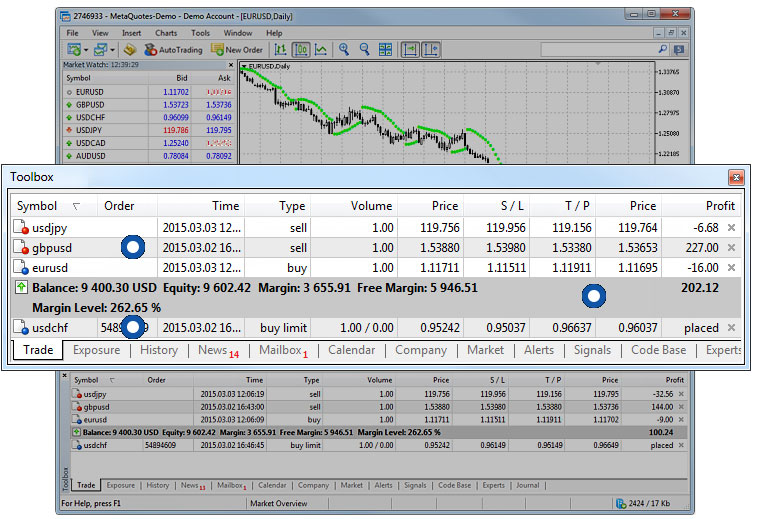Select AUDUSD row in Market Watch
757x519 pixels.
[149, 156]
